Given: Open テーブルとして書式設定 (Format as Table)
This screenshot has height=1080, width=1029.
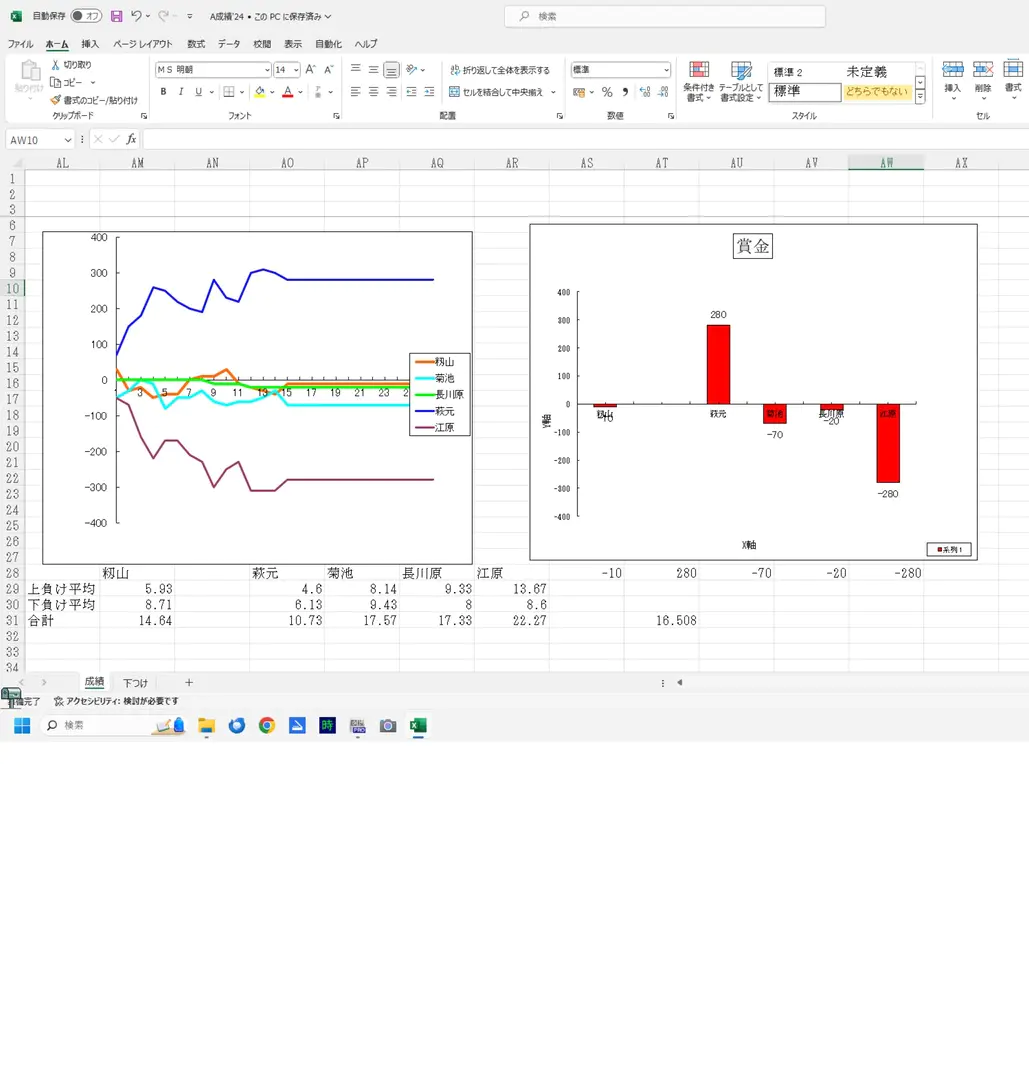Looking at the screenshot, I should pos(741,81).
